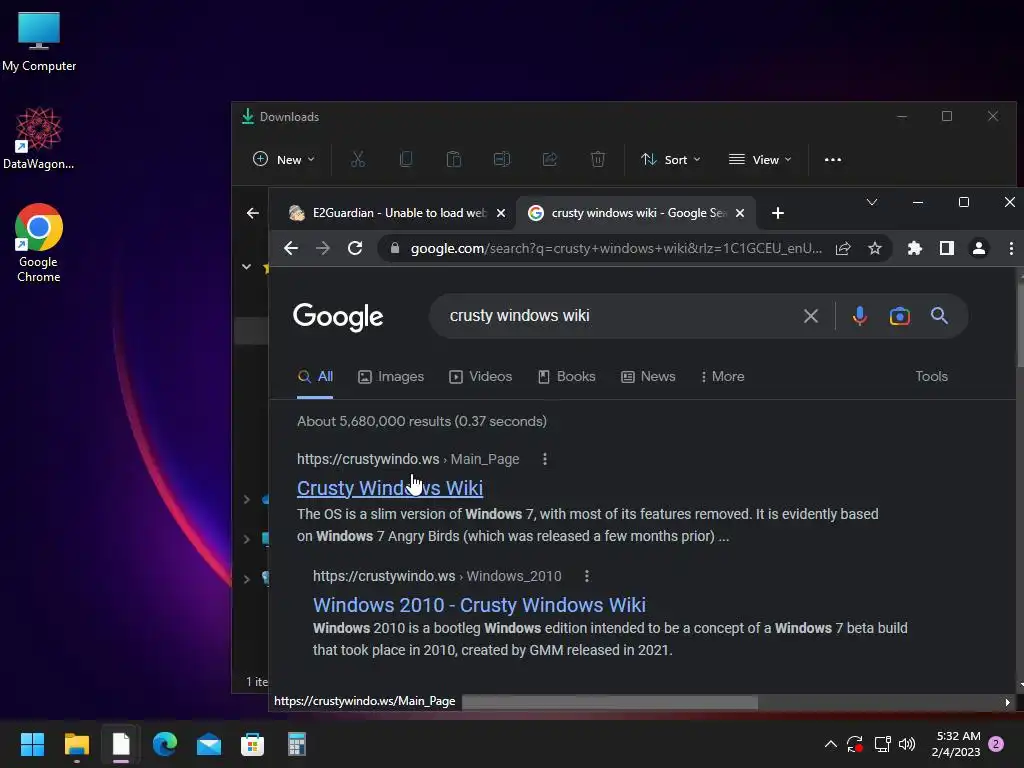The width and height of the screenshot is (1024, 768).
Task: Switch to Books results
Action: pyautogui.click(x=567, y=377)
